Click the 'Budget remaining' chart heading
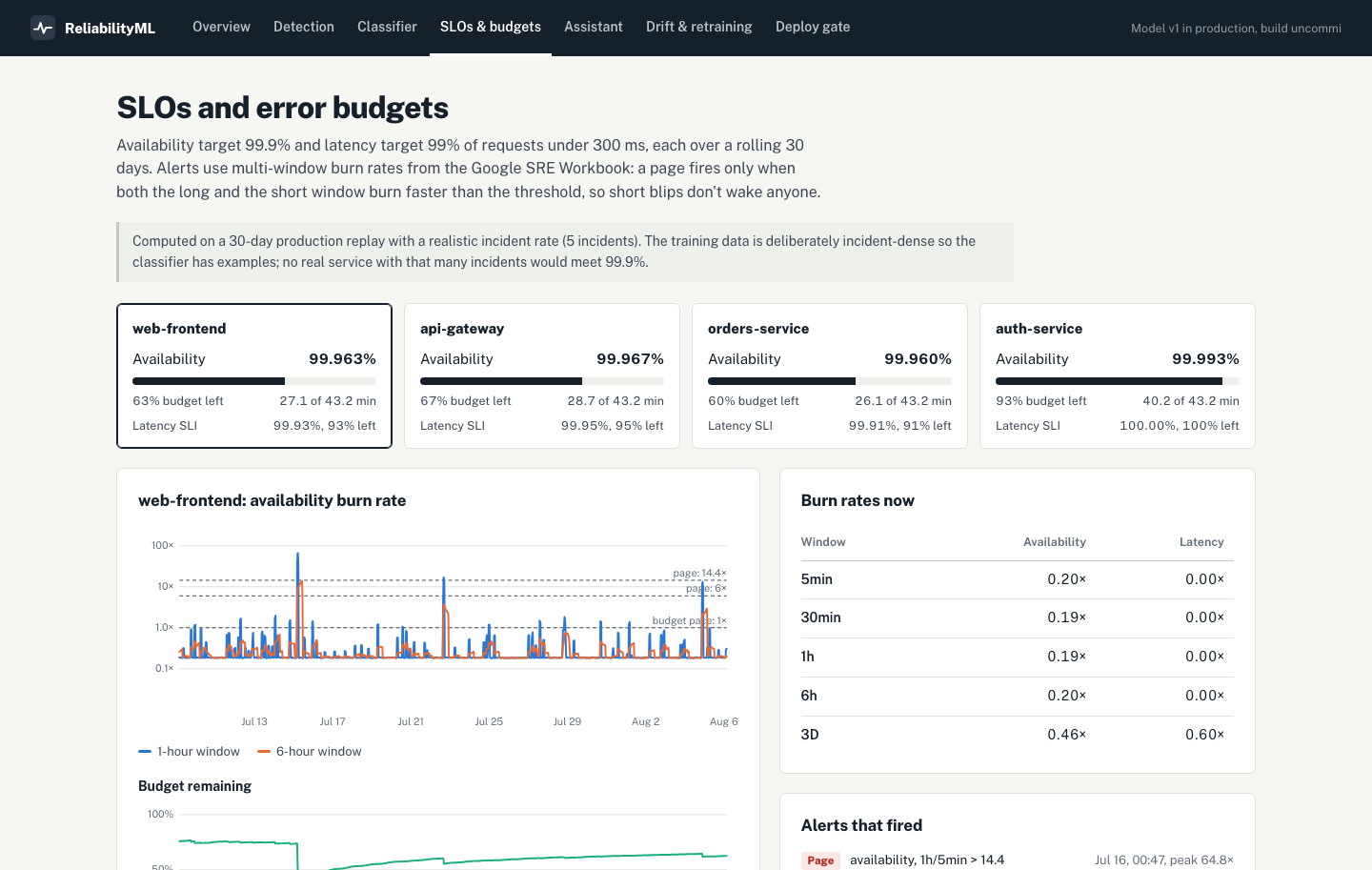Viewport: 1372px width, 870px height. pyautogui.click(x=194, y=786)
